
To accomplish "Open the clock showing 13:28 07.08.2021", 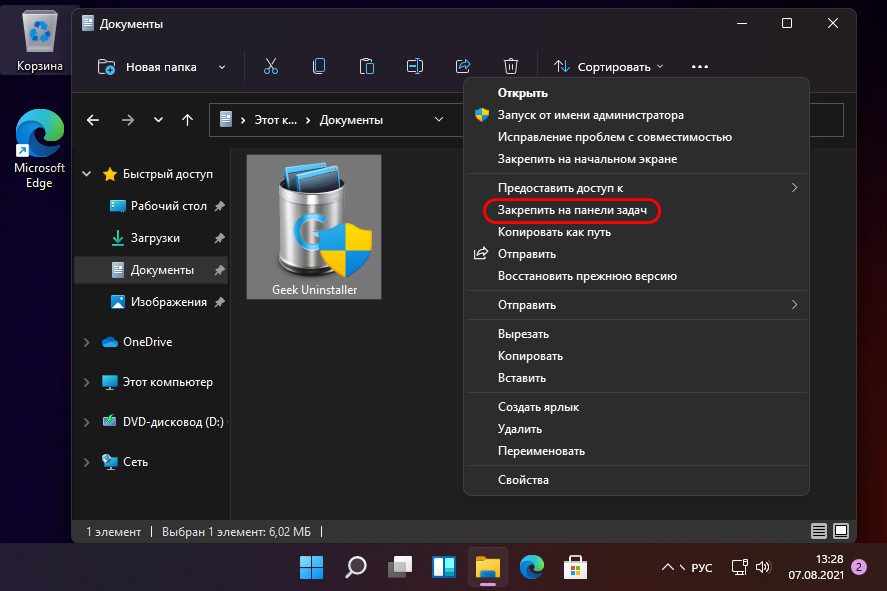I will (x=816, y=567).
